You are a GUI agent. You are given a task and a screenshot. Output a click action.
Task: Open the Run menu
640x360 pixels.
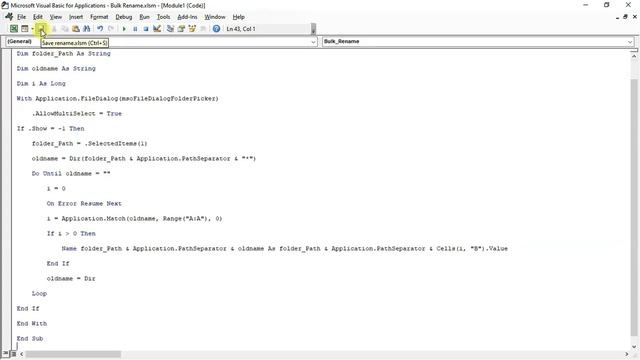pos(144,17)
